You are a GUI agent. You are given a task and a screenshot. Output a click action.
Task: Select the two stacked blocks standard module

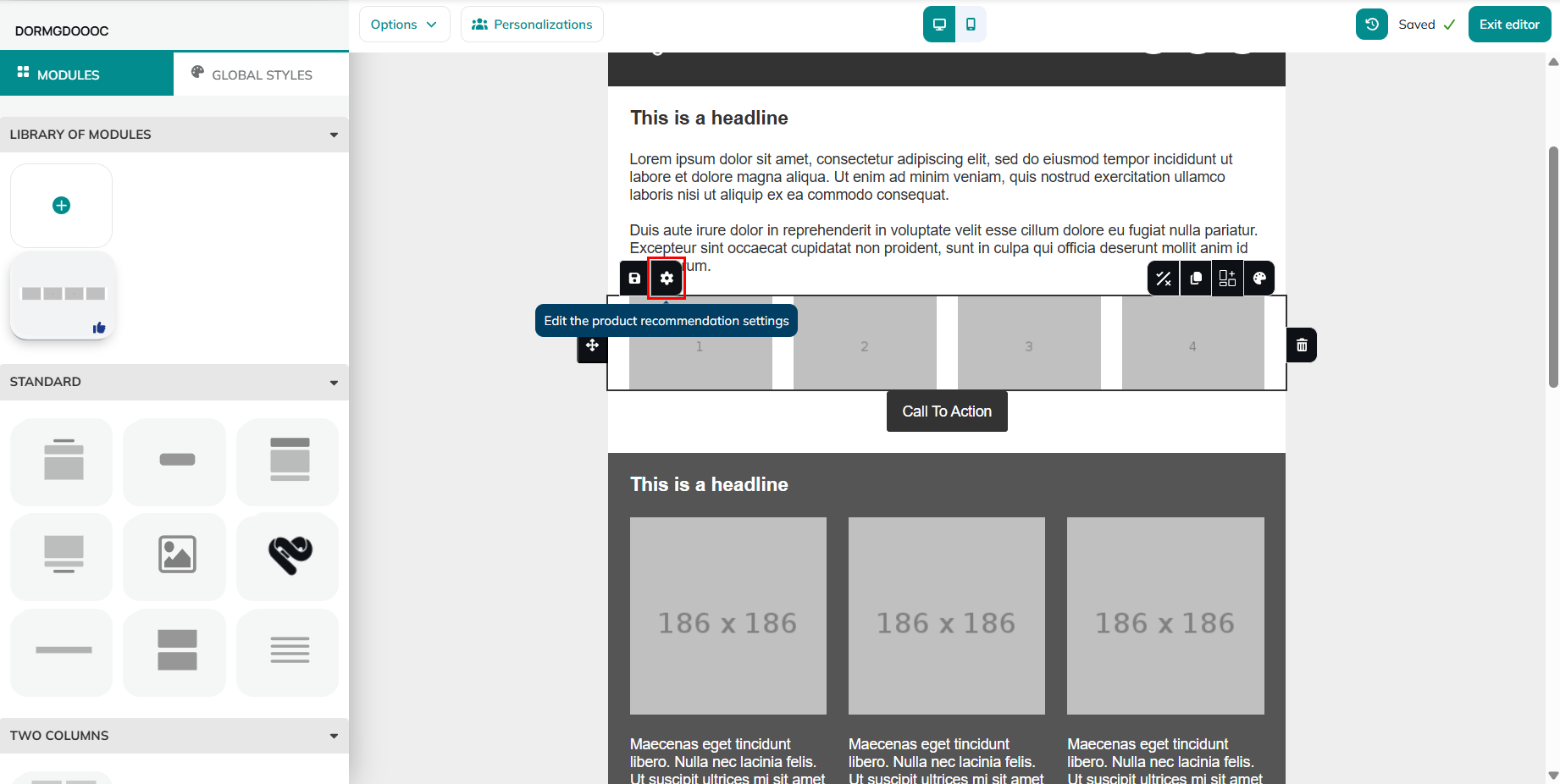point(175,652)
